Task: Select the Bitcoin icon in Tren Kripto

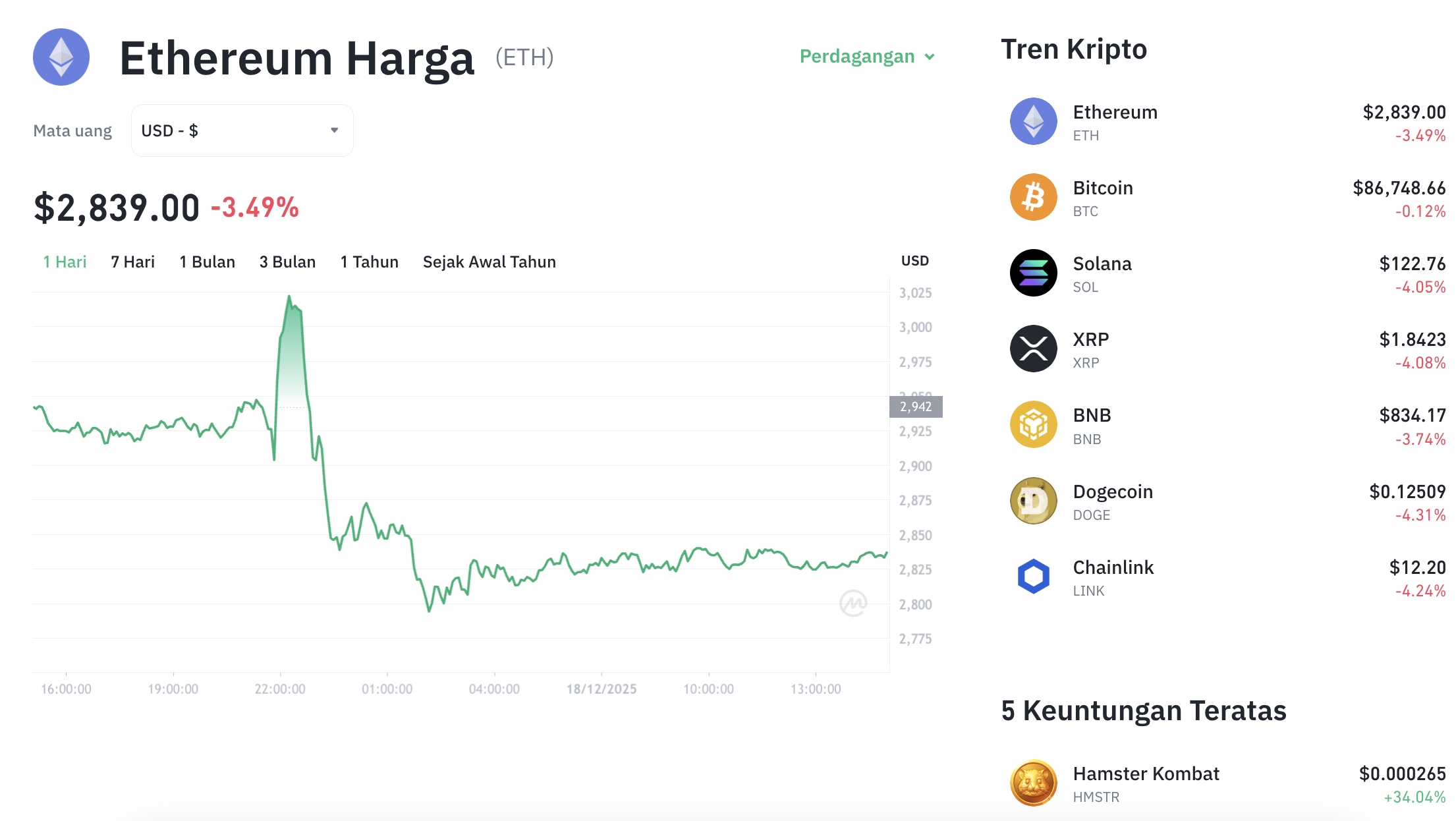Action: pos(1033,196)
